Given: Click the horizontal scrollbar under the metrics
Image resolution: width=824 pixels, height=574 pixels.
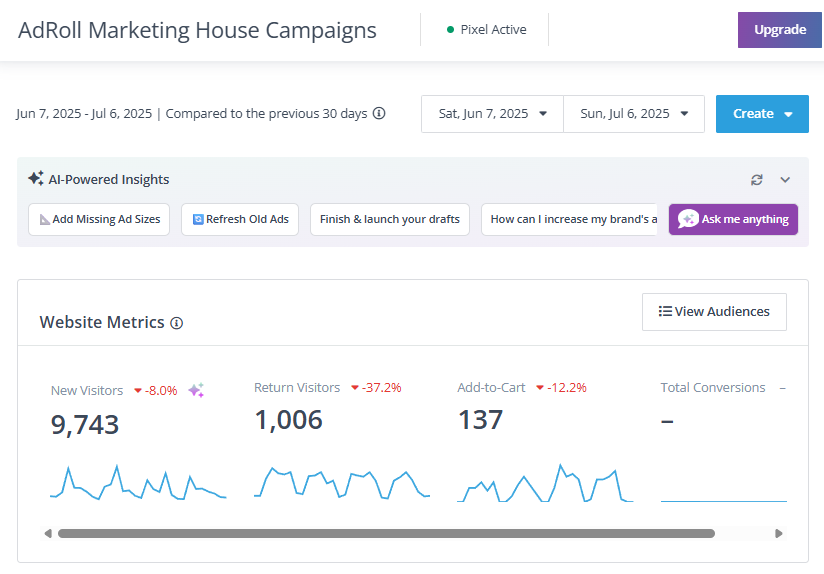Looking at the screenshot, I should point(386,534).
